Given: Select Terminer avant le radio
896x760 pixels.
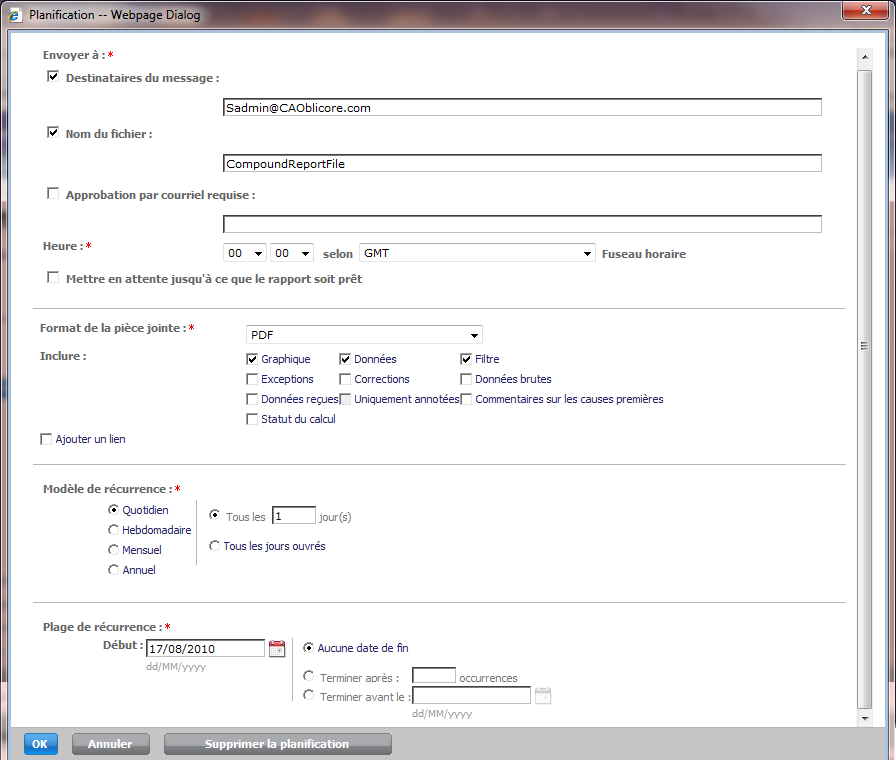Looking at the screenshot, I should [308, 695].
